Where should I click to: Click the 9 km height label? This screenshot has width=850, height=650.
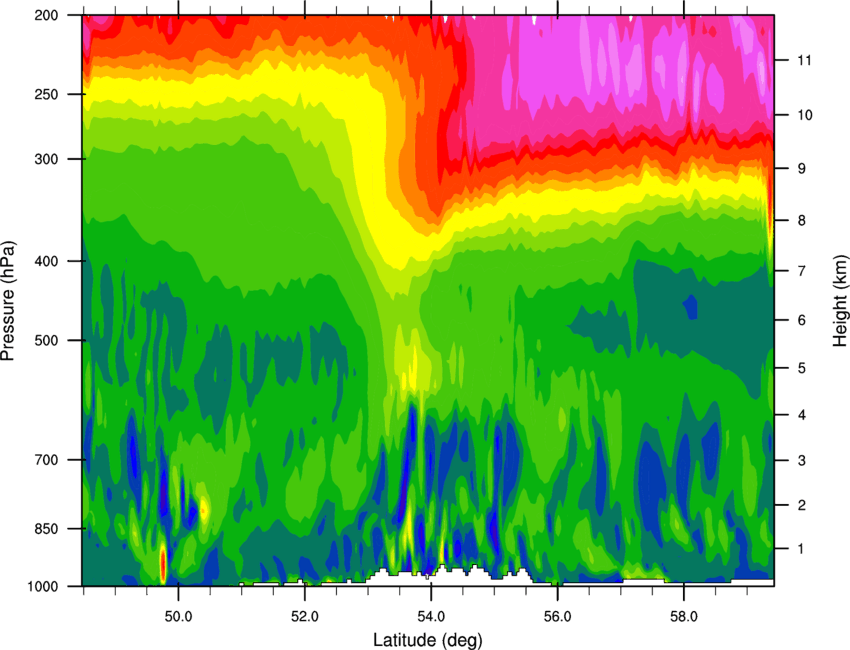pyautogui.click(x=802, y=169)
